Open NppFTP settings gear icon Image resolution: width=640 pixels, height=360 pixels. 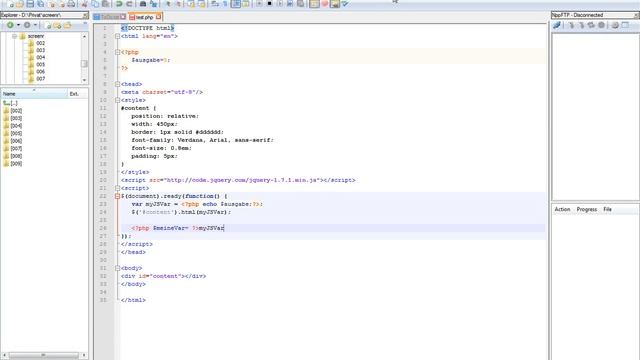click(x=615, y=25)
